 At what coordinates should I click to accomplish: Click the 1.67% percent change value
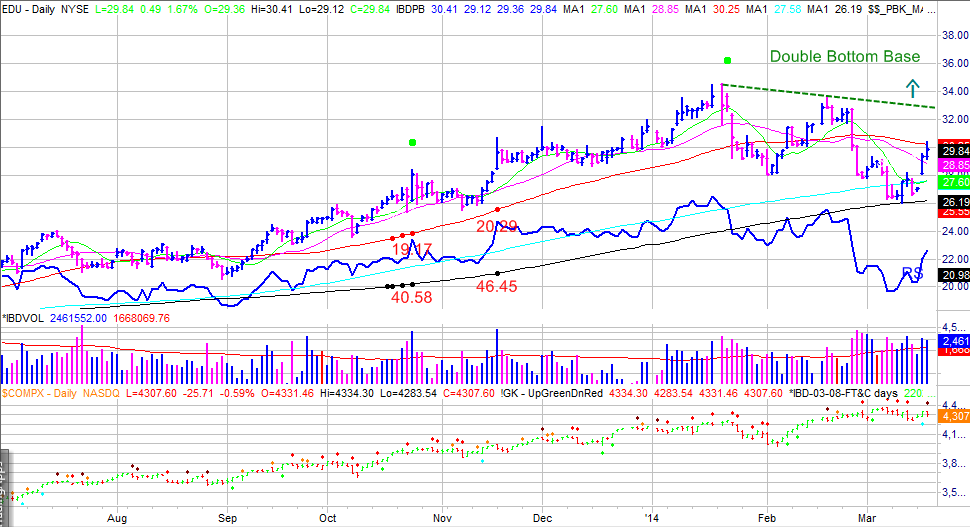click(179, 9)
